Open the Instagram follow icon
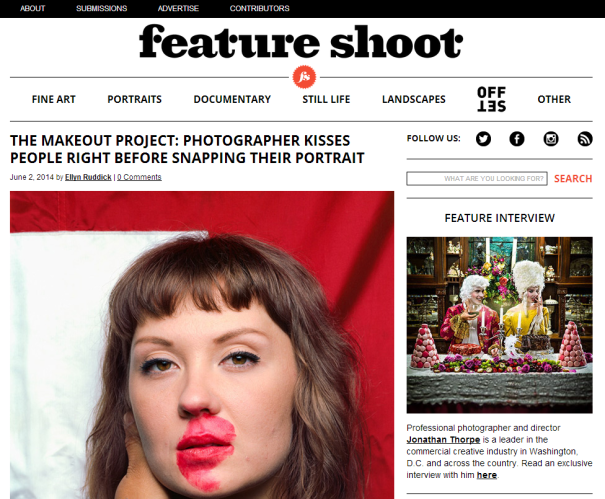 click(551, 139)
